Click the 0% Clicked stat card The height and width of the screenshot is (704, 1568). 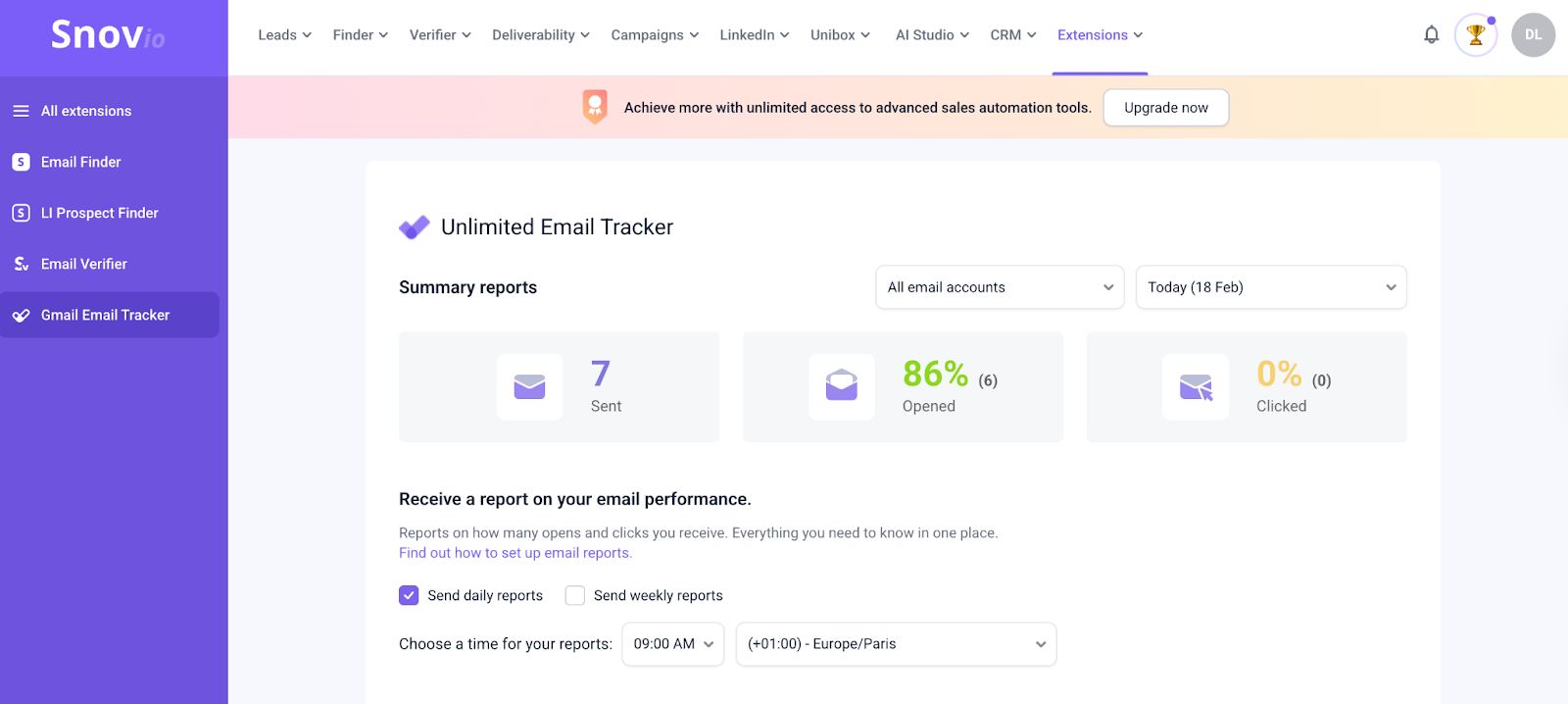(x=1247, y=386)
